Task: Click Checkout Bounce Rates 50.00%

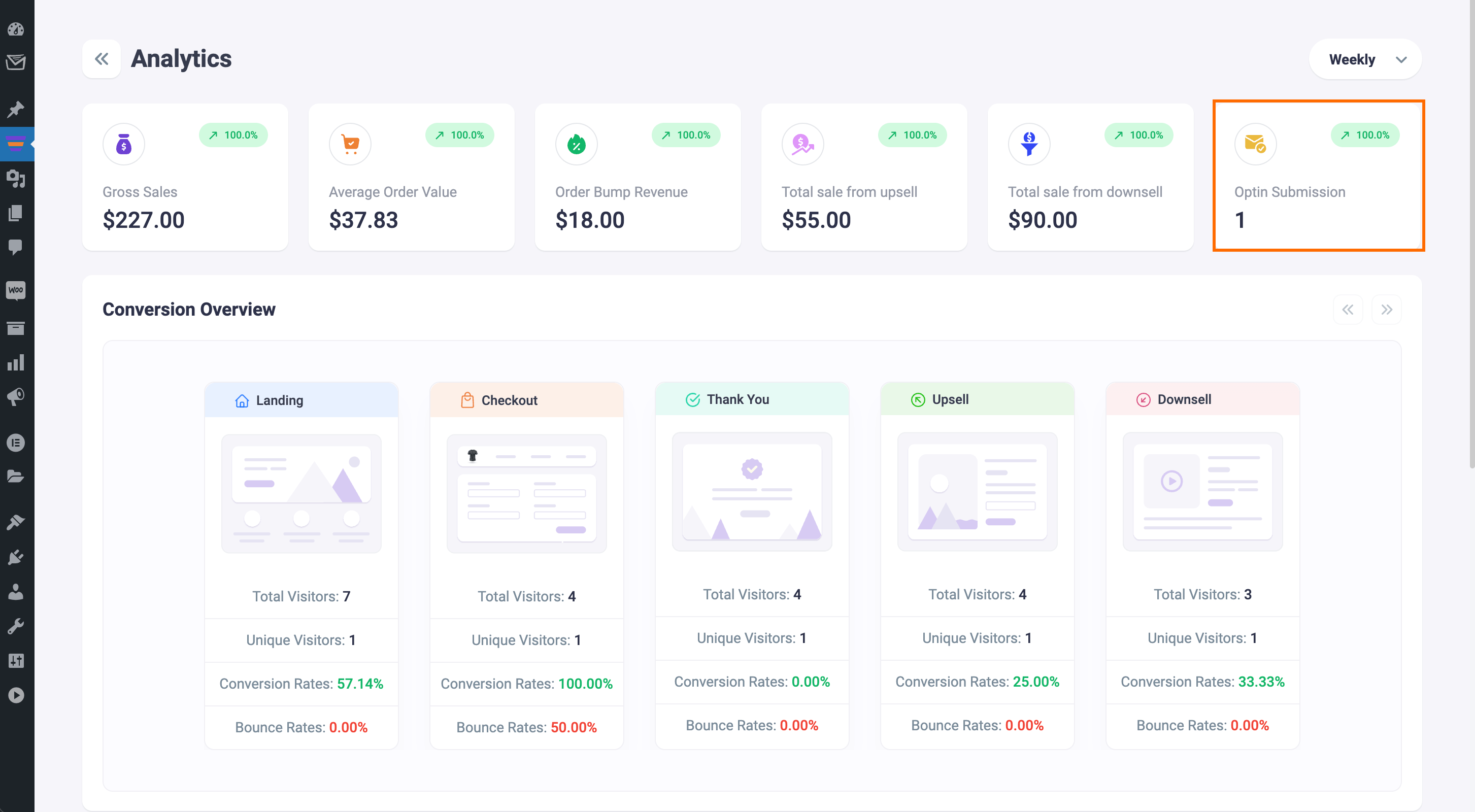Action: point(527,727)
